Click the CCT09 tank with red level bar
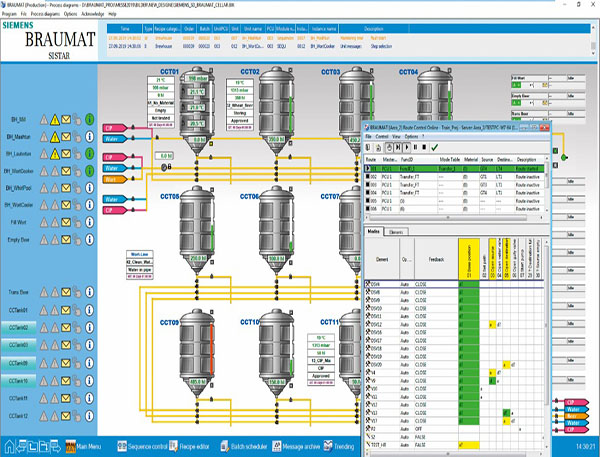Image resolution: width=600 pixels, height=457 pixels. tap(197, 352)
